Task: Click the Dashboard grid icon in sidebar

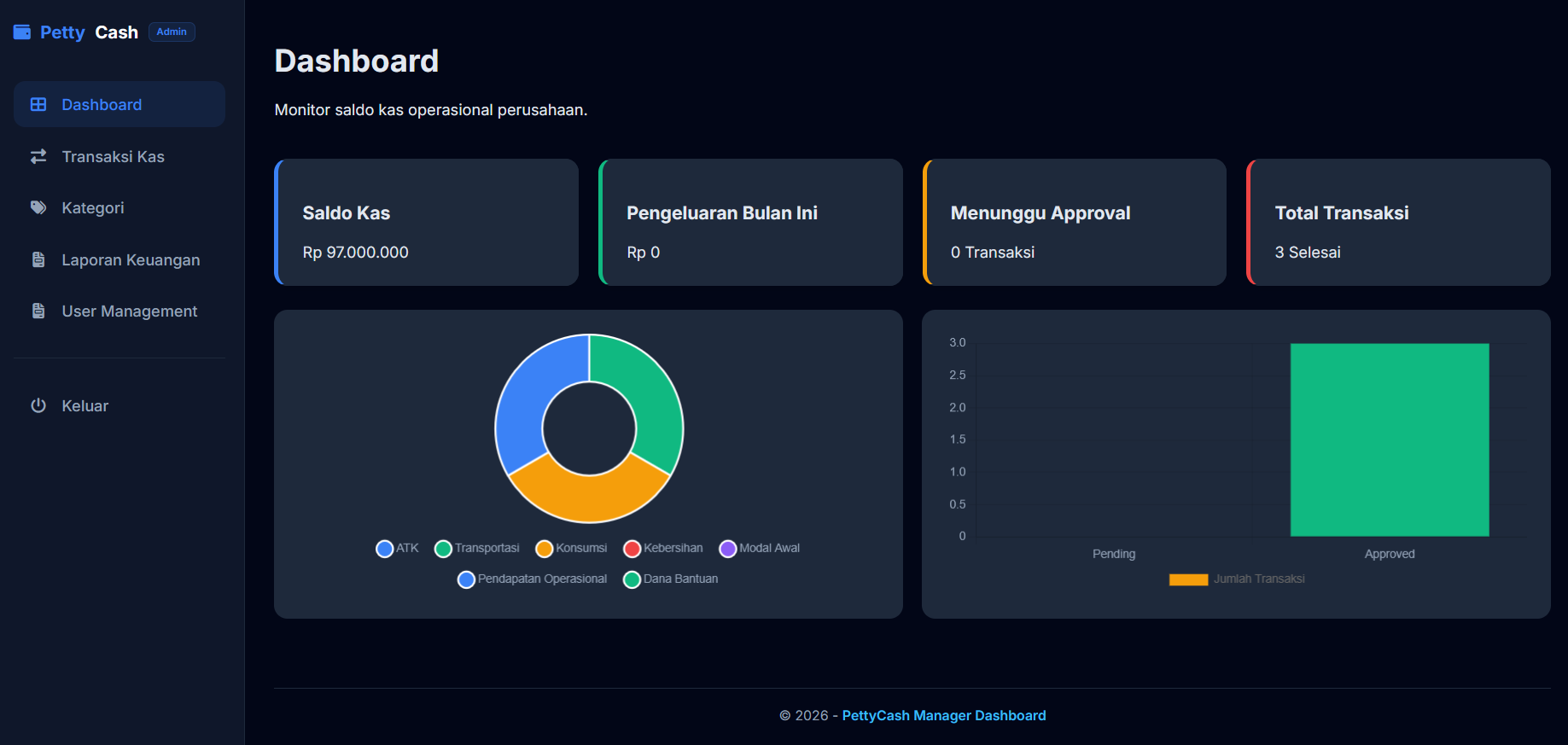Action: [x=38, y=104]
